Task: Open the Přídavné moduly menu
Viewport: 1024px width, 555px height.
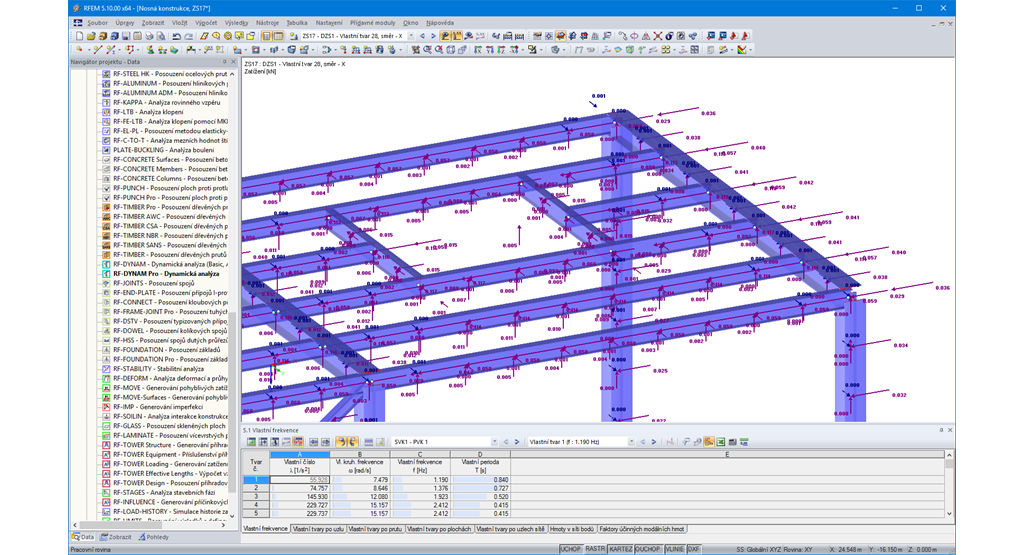Action: [372, 23]
